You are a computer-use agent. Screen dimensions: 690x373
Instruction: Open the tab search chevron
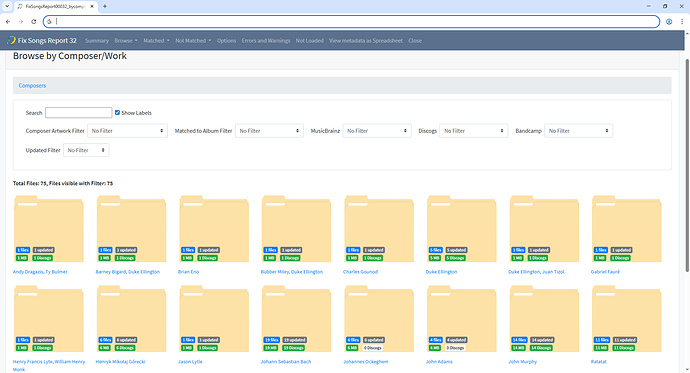(7, 6)
